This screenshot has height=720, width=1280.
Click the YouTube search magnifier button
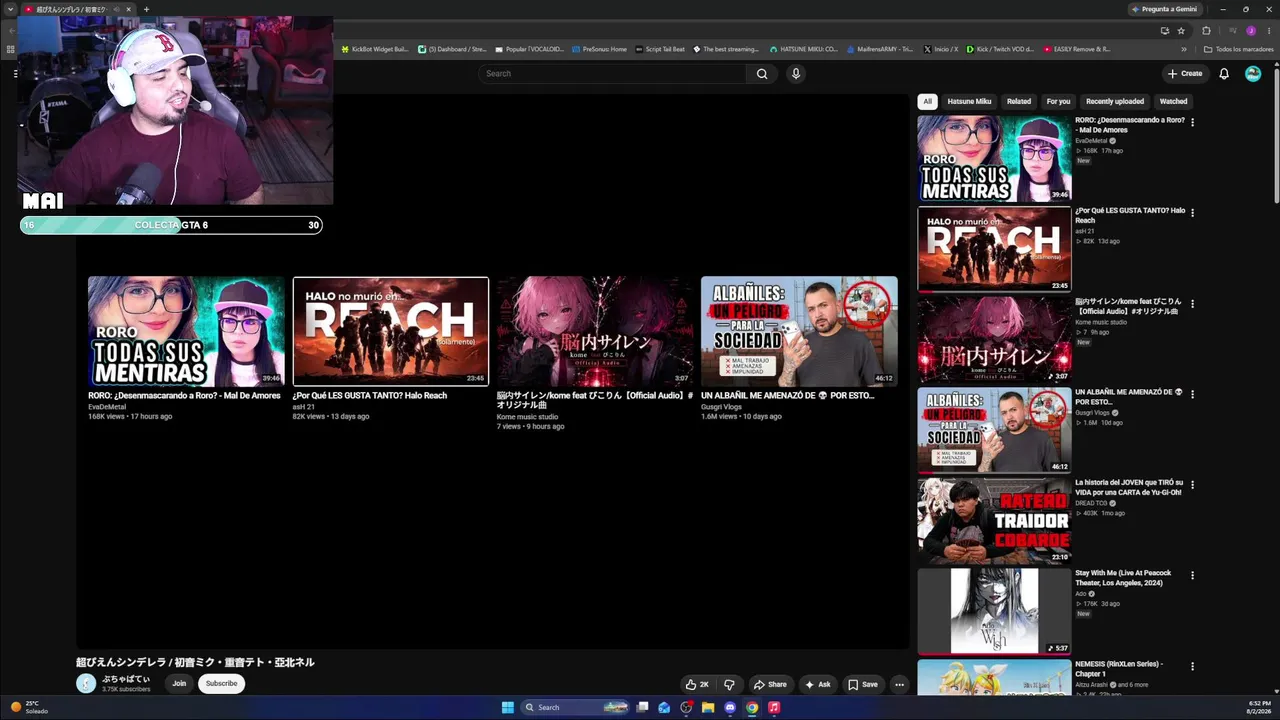click(x=762, y=74)
